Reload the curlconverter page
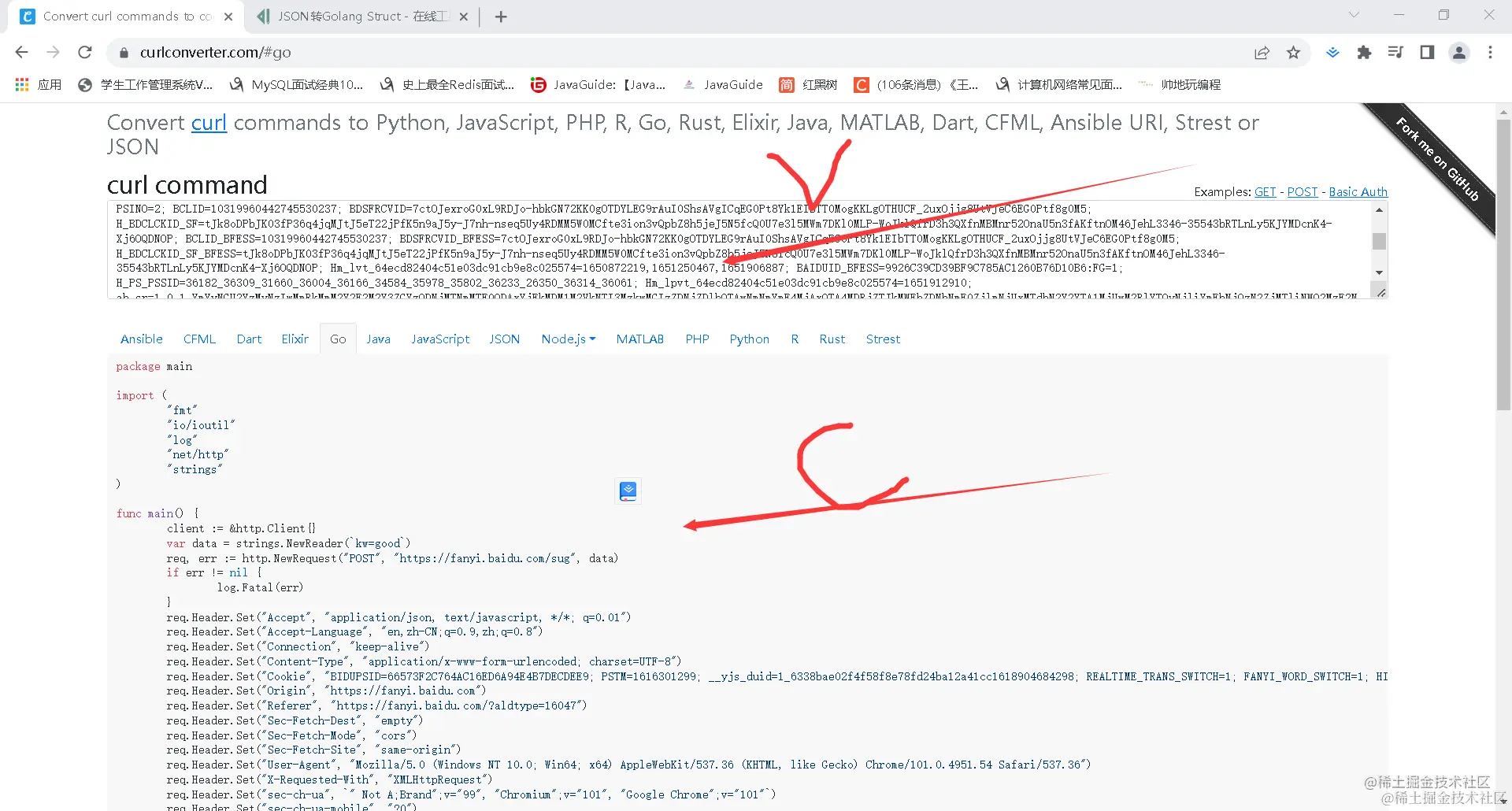The image size is (1512, 811). (85, 53)
